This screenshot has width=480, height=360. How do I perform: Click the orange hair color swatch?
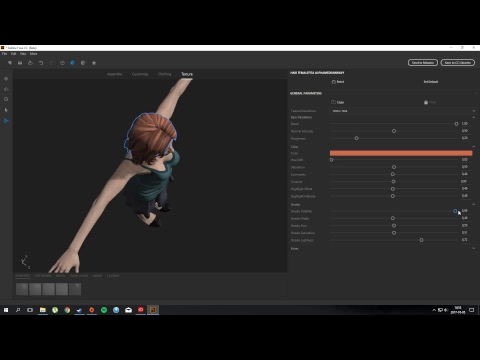pyautogui.click(x=401, y=153)
